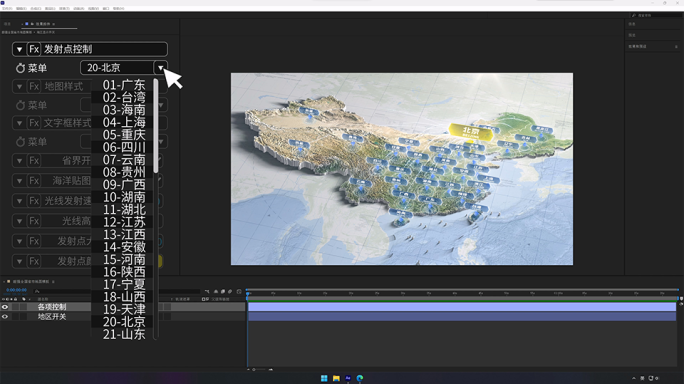This screenshot has height=384, width=684.
Task: Click the Fx icon of the 光线高 effect
Action: tap(34, 221)
